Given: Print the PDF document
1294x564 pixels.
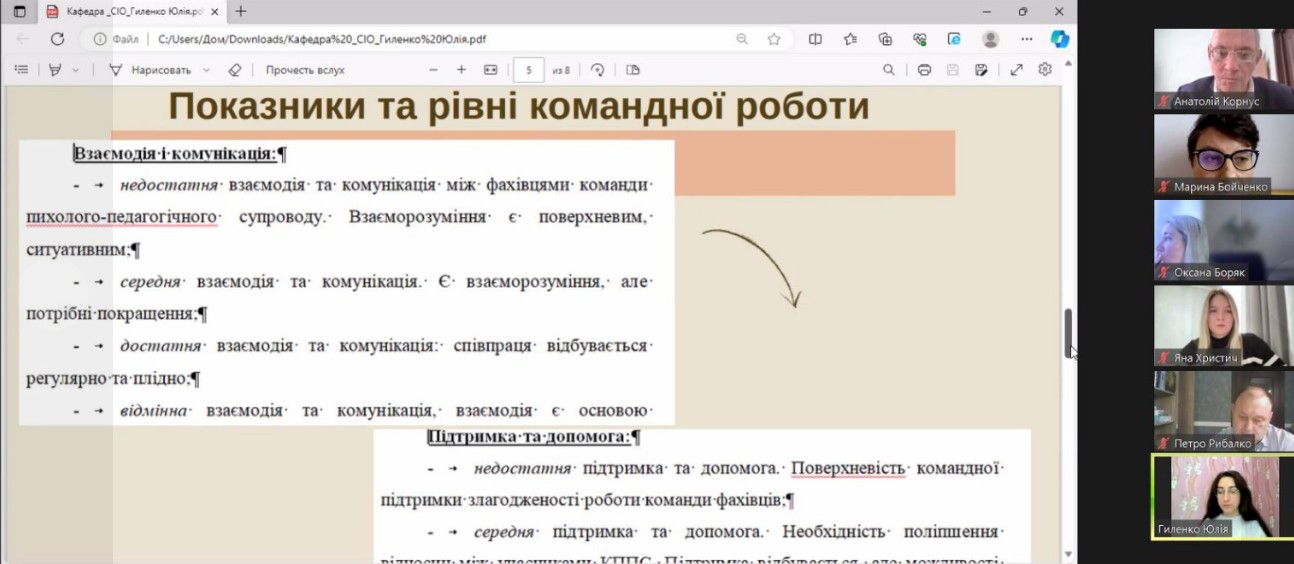Looking at the screenshot, I should click(x=924, y=70).
